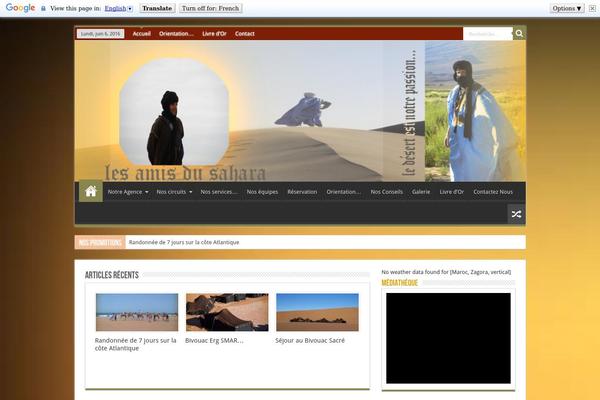Open Galerie menu item

click(x=421, y=192)
